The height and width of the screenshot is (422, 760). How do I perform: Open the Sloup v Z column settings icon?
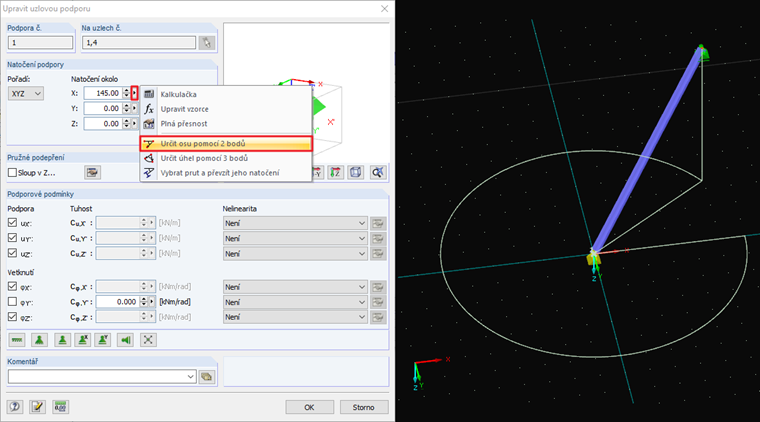point(92,172)
